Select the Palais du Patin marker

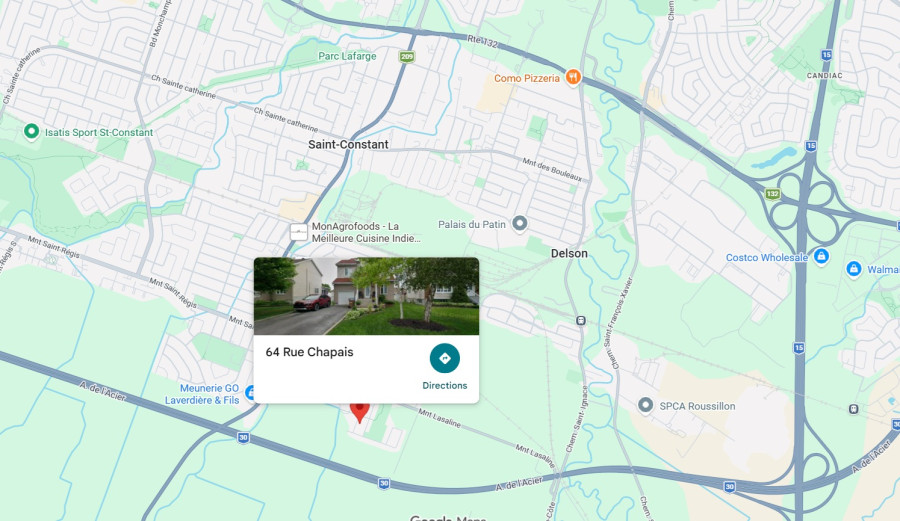tap(520, 223)
